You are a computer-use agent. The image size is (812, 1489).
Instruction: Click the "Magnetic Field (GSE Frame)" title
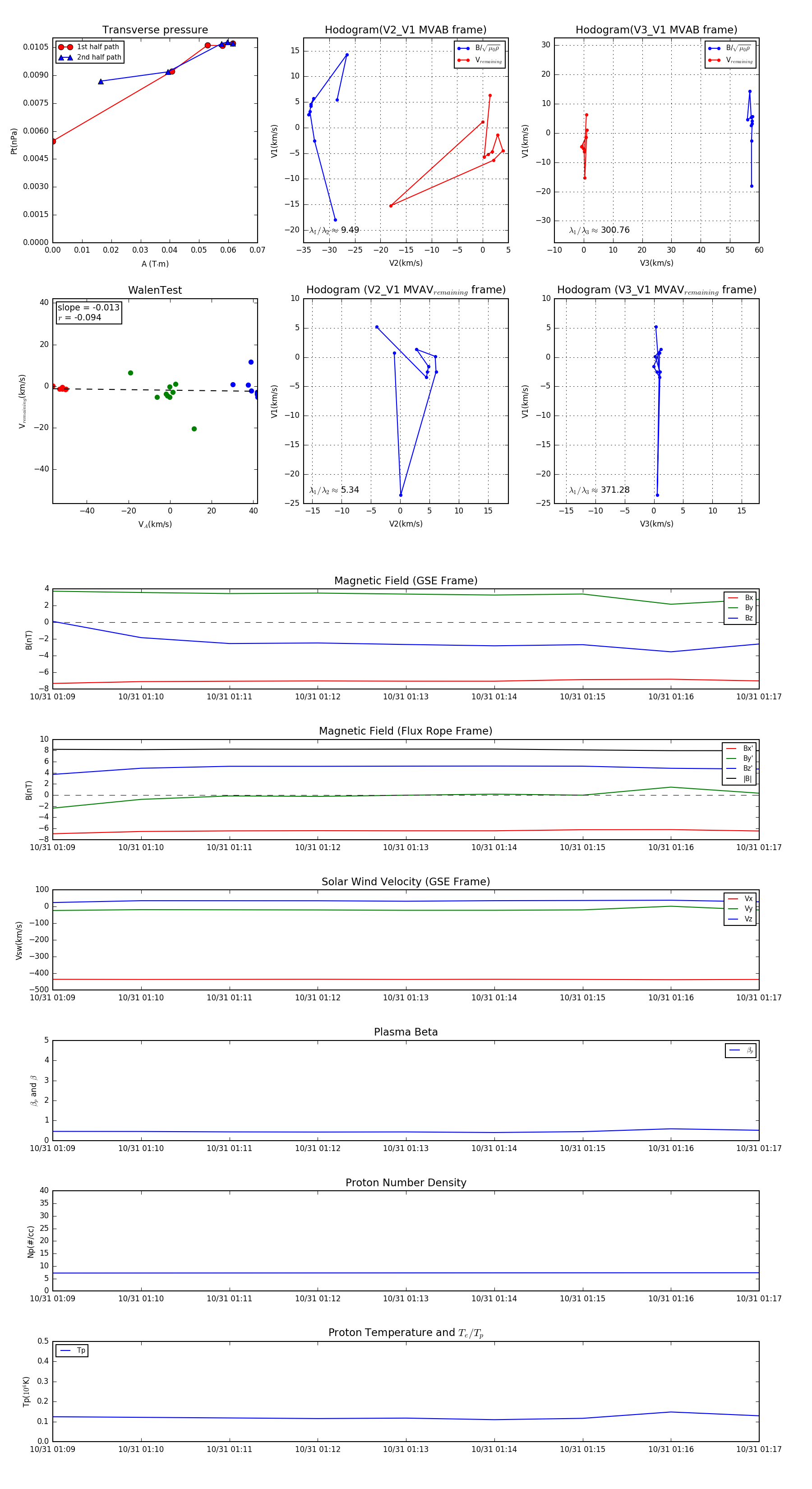[406, 581]
